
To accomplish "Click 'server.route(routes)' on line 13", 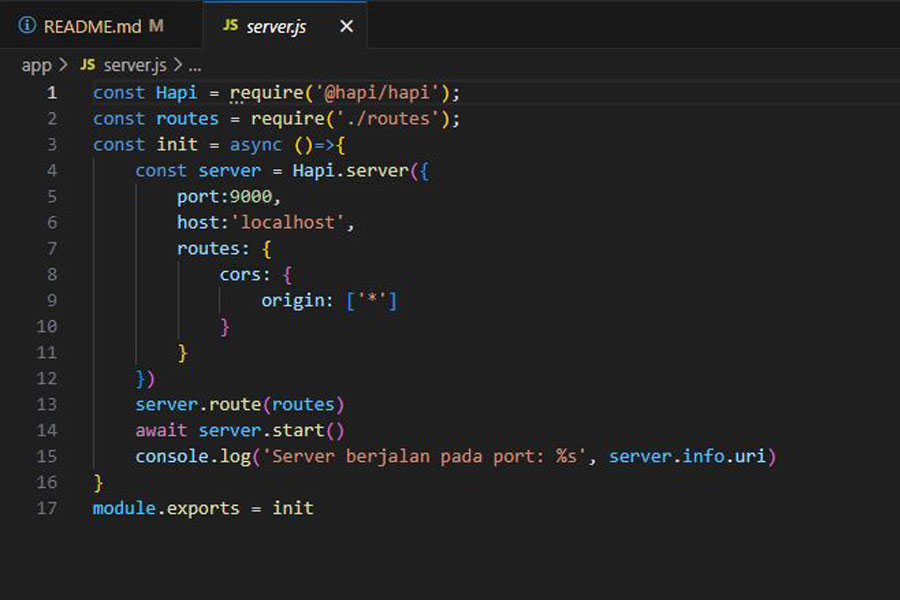I will pos(239,404).
